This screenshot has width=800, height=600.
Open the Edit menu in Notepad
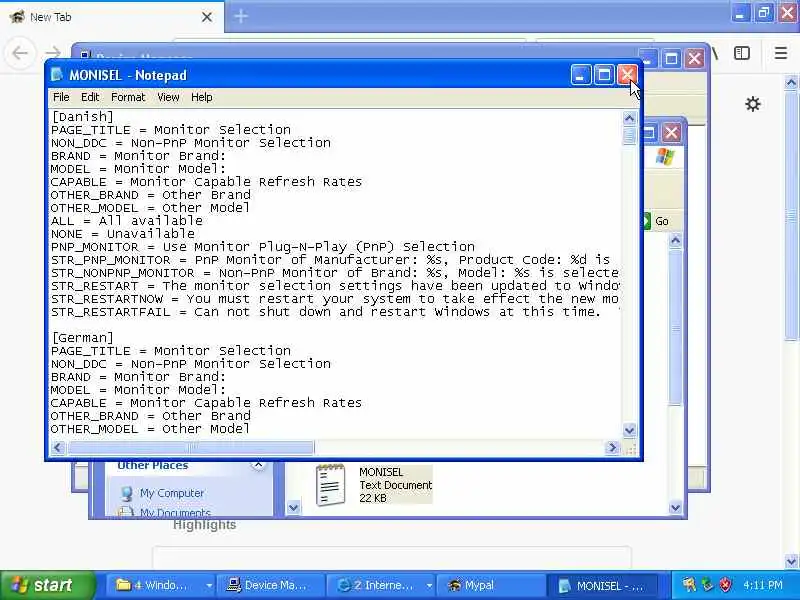(x=90, y=97)
